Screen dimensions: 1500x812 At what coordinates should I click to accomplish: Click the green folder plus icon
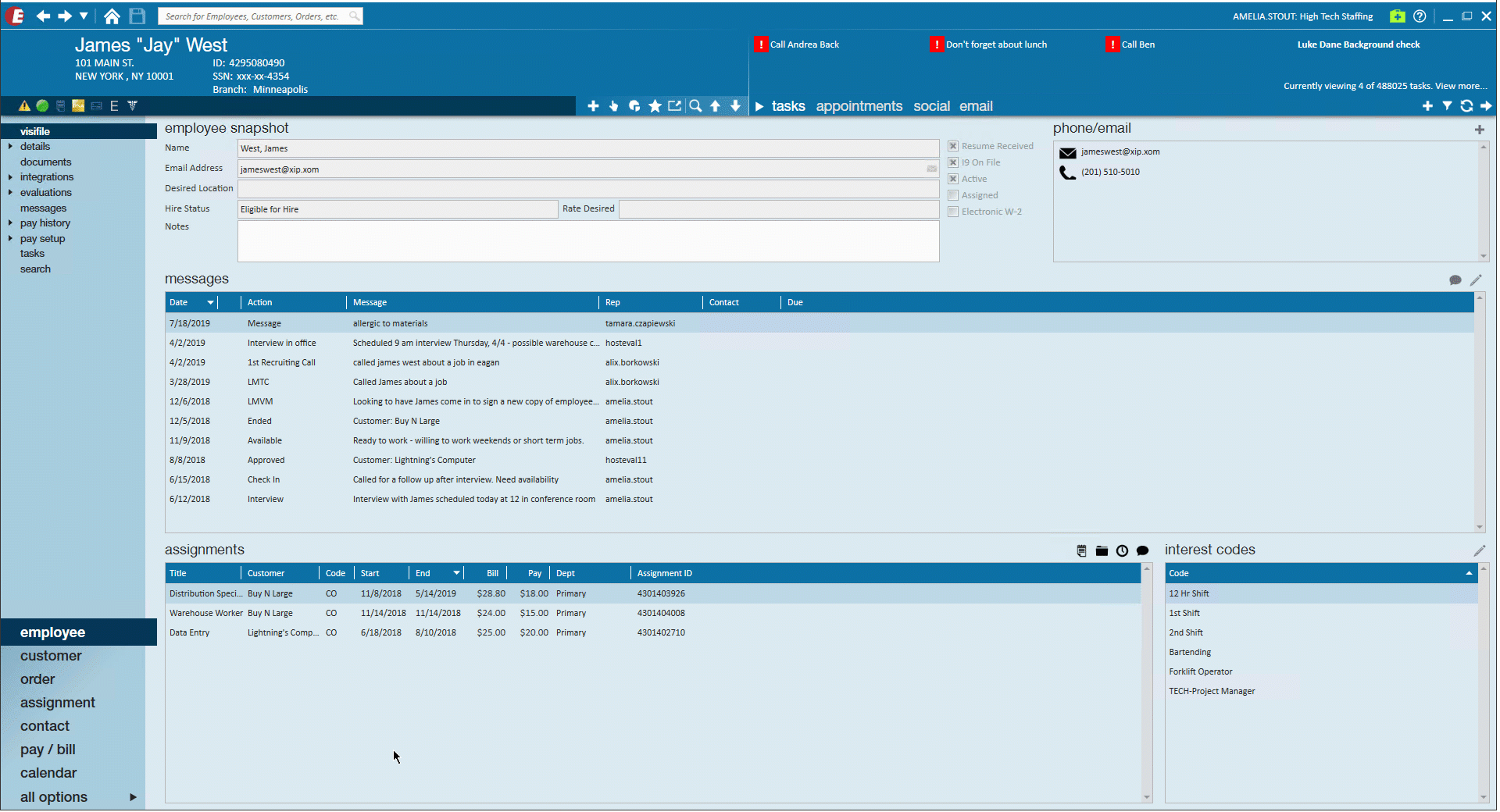point(1398,16)
